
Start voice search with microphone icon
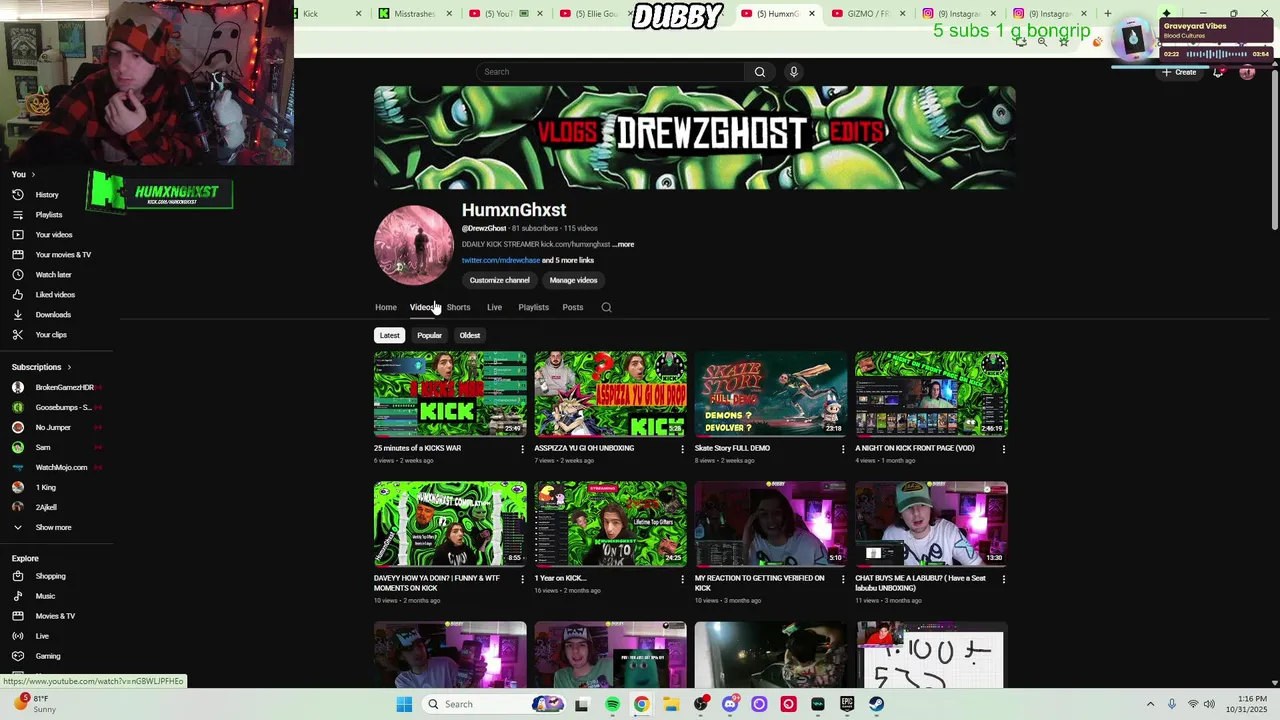coord(794,72)
